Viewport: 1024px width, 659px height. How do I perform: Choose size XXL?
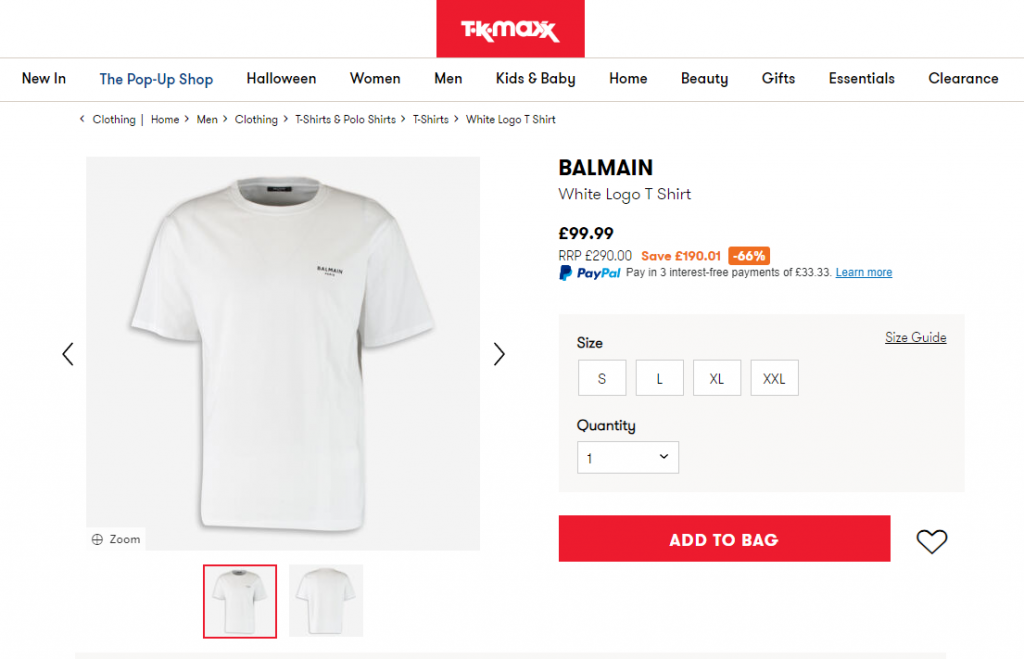[774, 378]
